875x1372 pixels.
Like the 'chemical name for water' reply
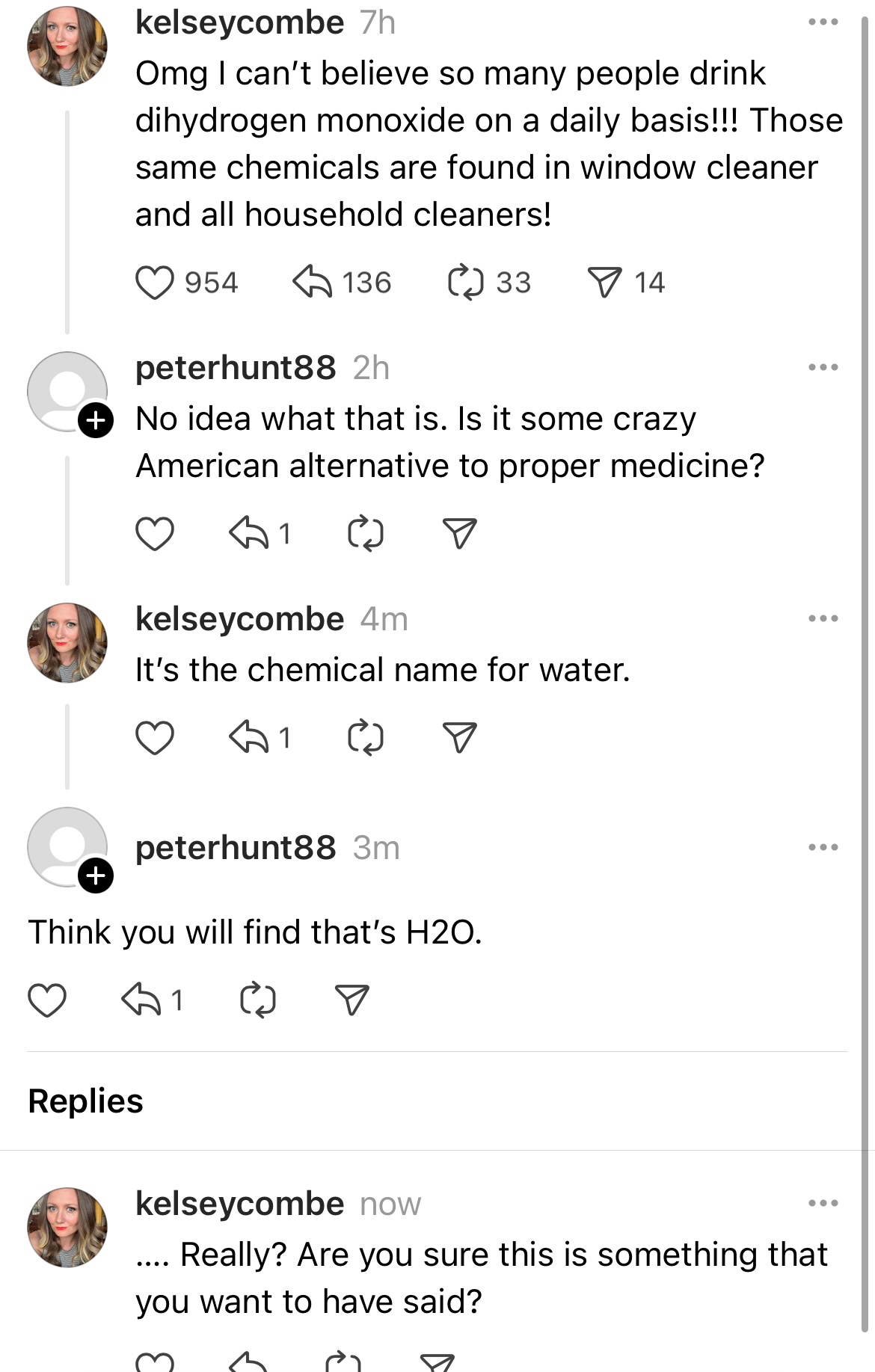point(155,738)
